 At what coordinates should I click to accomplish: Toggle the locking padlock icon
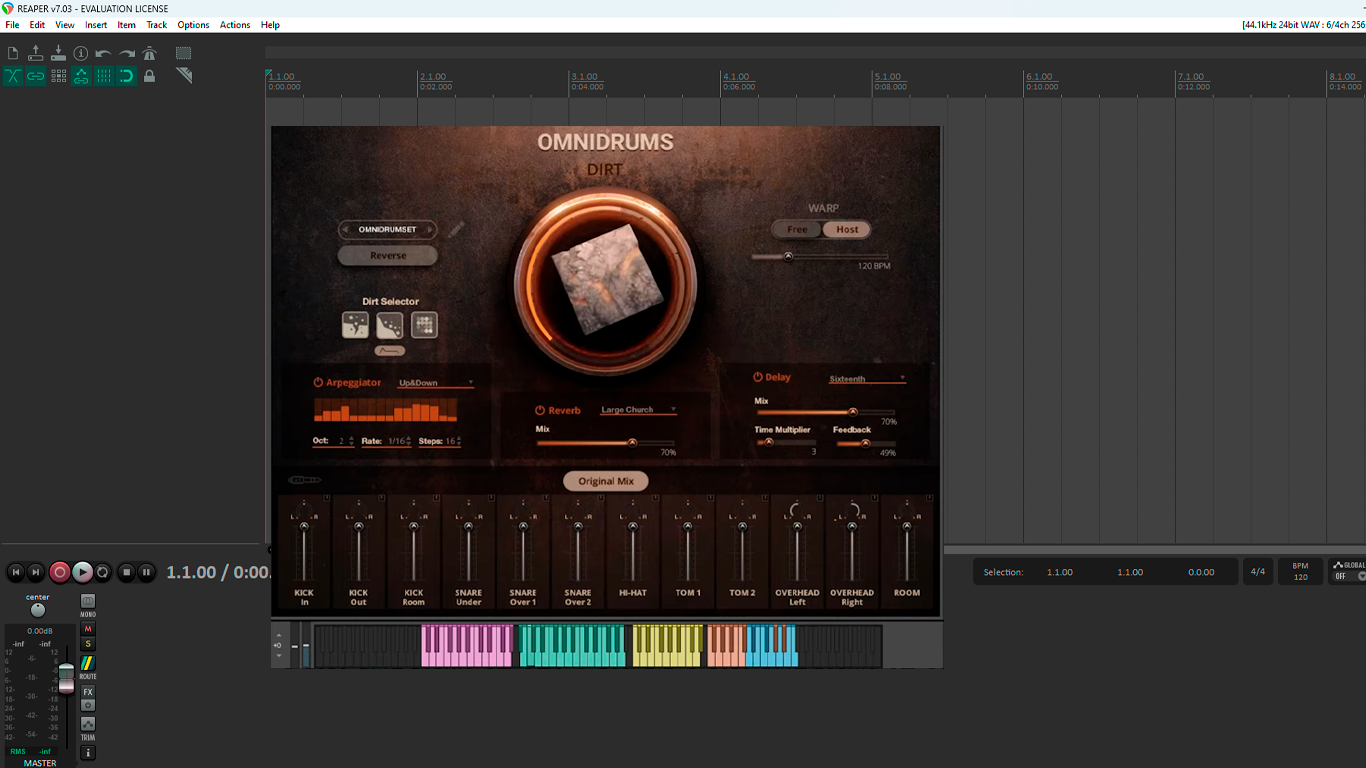149,76
